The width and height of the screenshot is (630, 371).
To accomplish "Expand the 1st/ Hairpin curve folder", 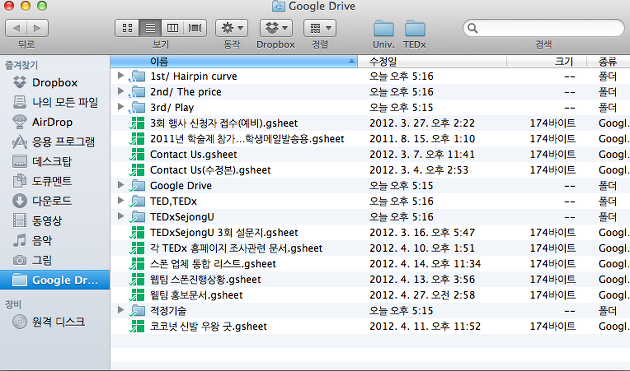I will [120, 76].
